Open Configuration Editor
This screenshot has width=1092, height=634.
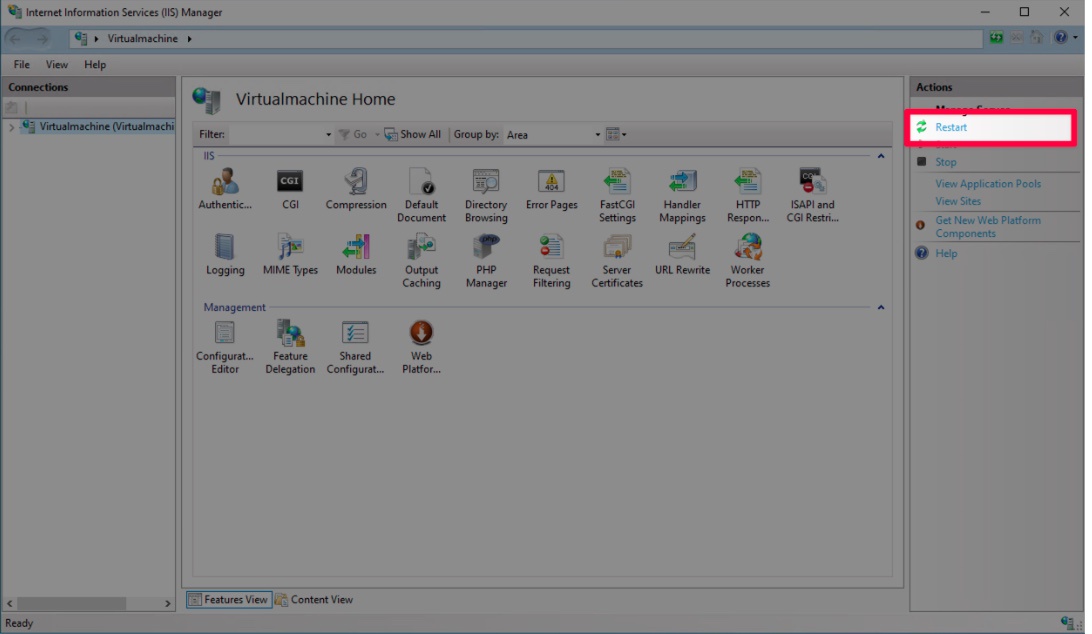click(x=225, y=347)
